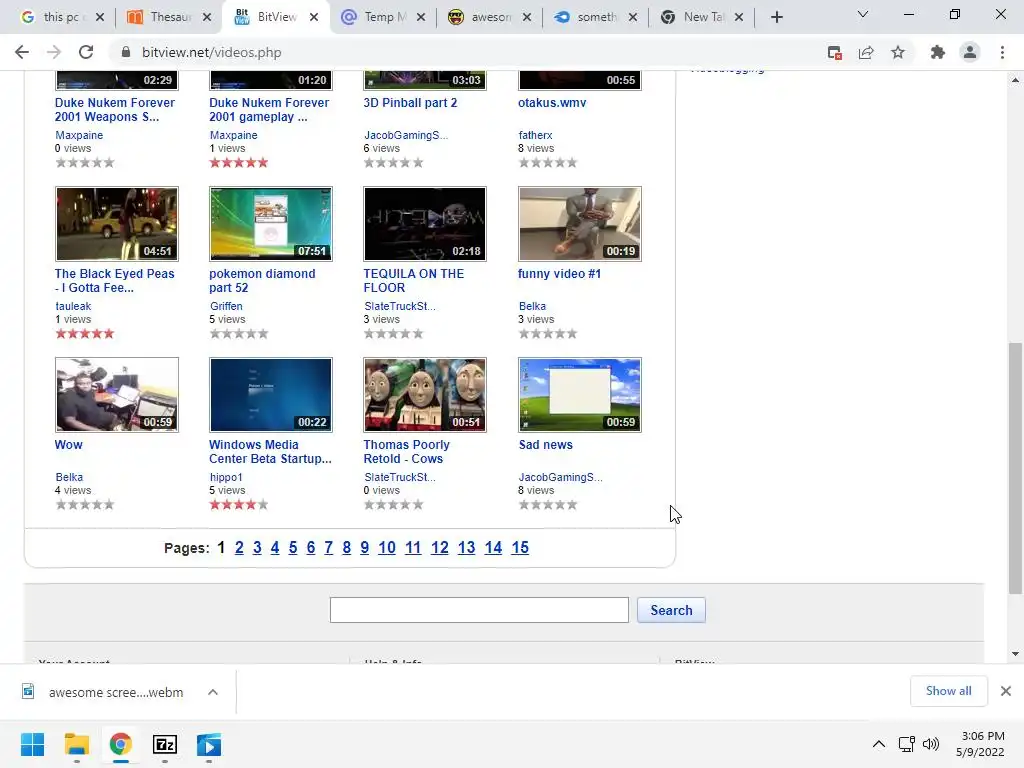Image resolution: width=1024 pixels, height=768 pixels.
Task: Open the funny video #1 thumbnail
Action: tap(580, 224)
